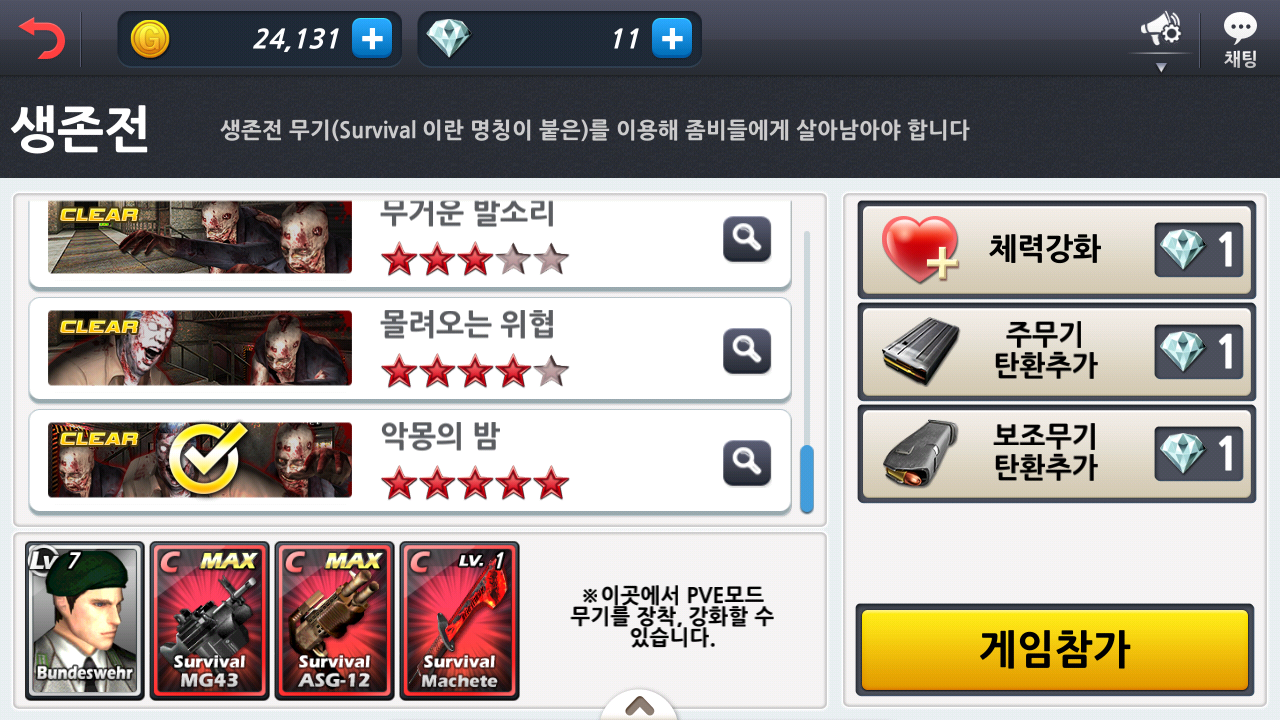Click the blue stage list scrollbar

807,479
